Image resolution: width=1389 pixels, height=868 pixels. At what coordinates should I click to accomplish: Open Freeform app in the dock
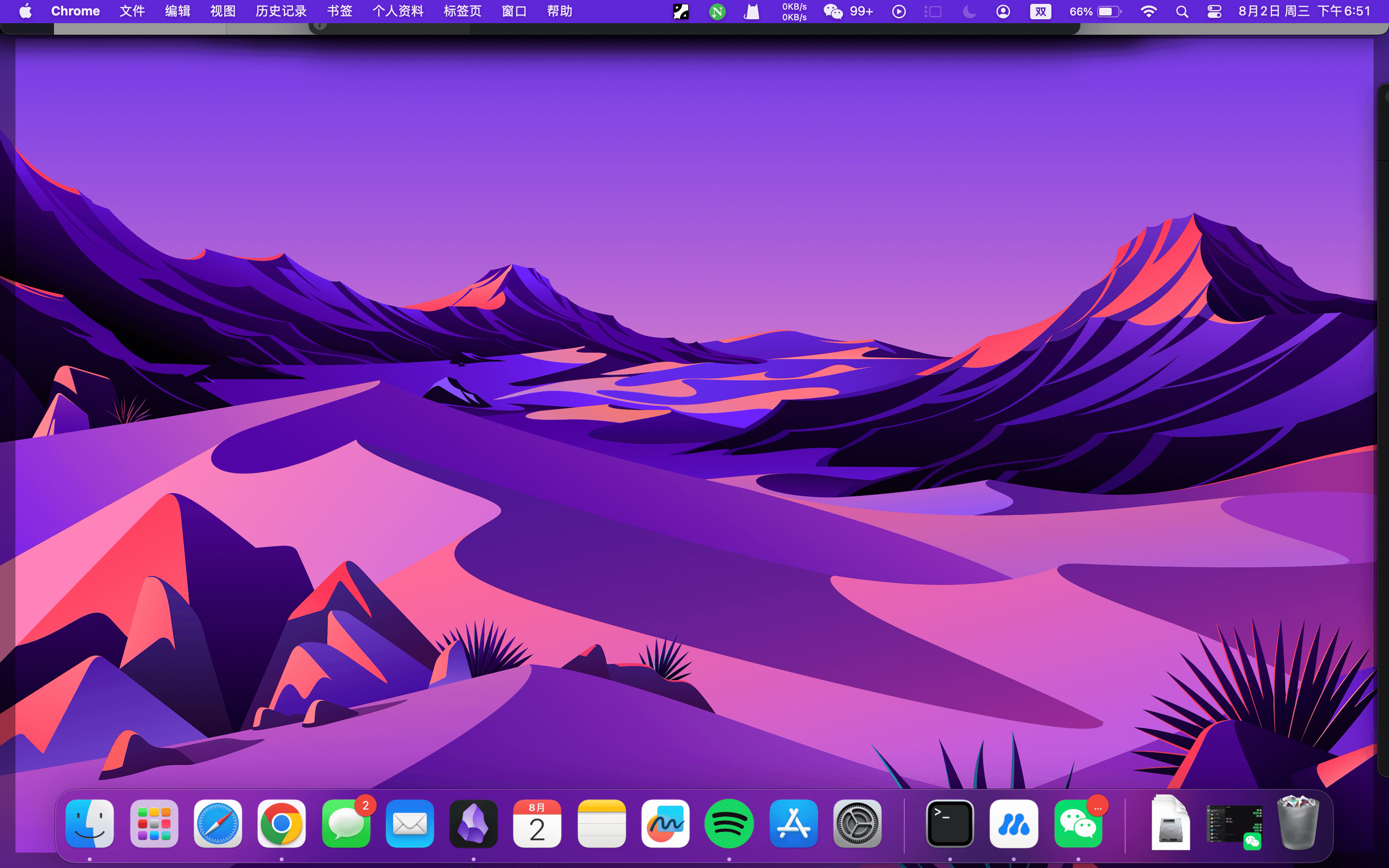click(x=665, y=823)
